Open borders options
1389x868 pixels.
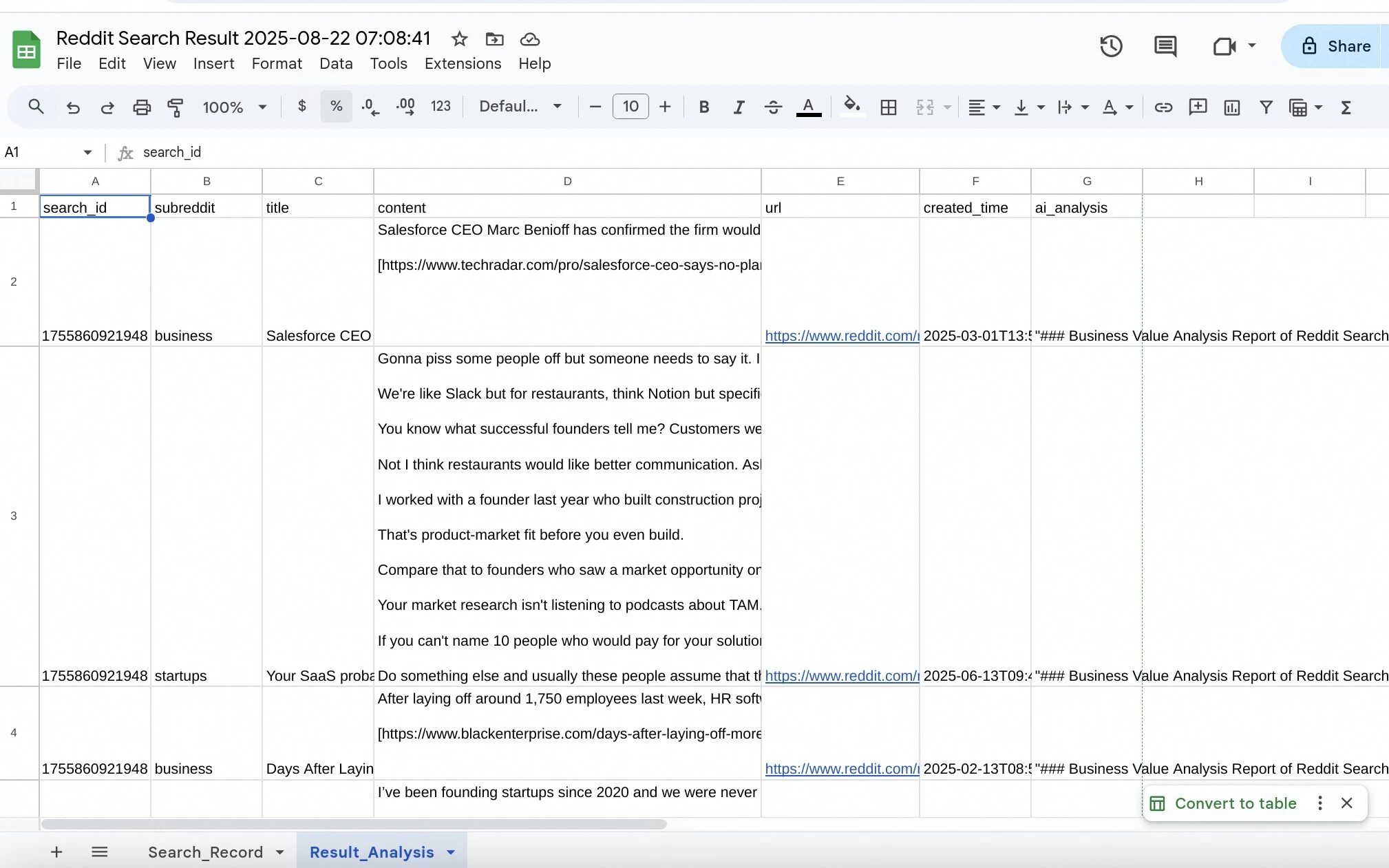889,107
